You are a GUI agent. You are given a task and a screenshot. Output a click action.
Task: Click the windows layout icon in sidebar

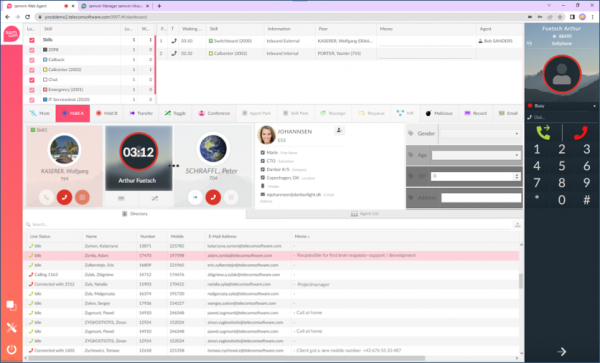11,305
